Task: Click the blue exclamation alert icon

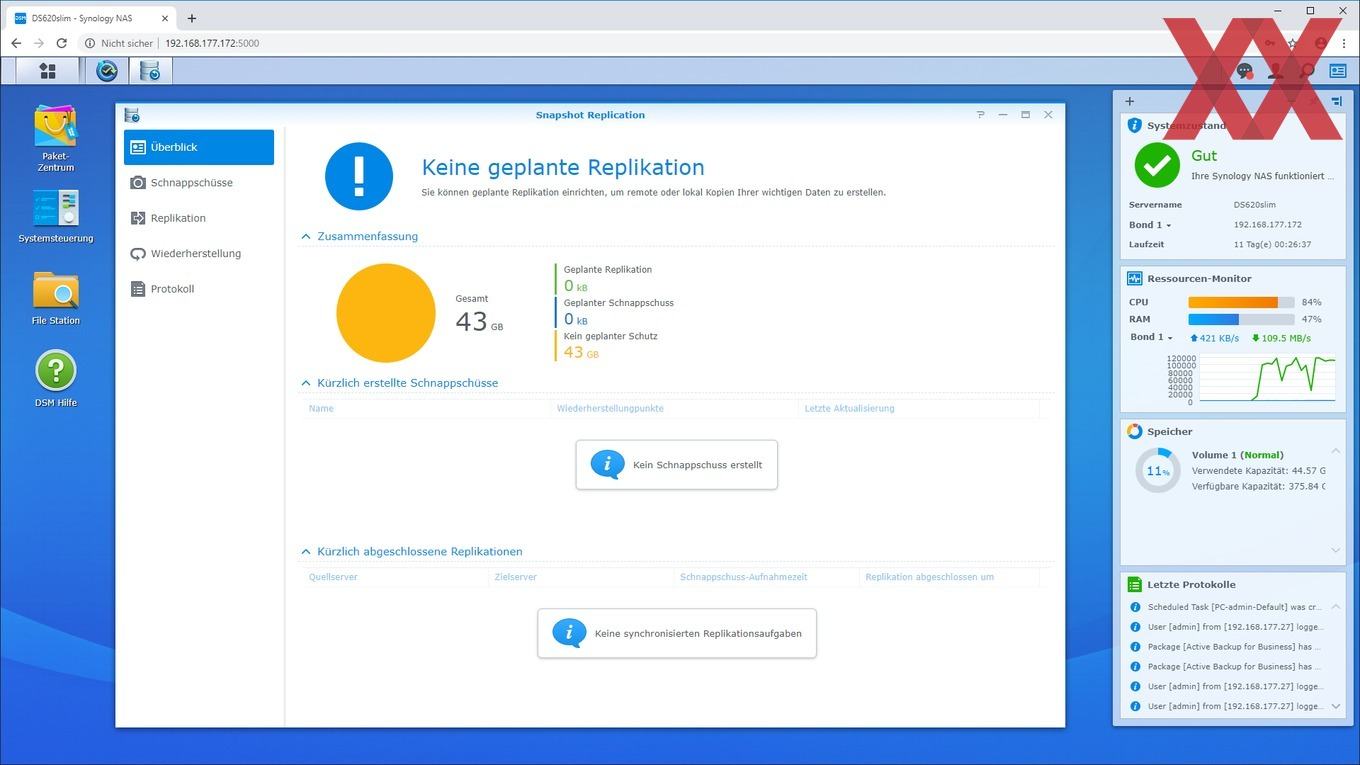Action: tap(359, 176)
